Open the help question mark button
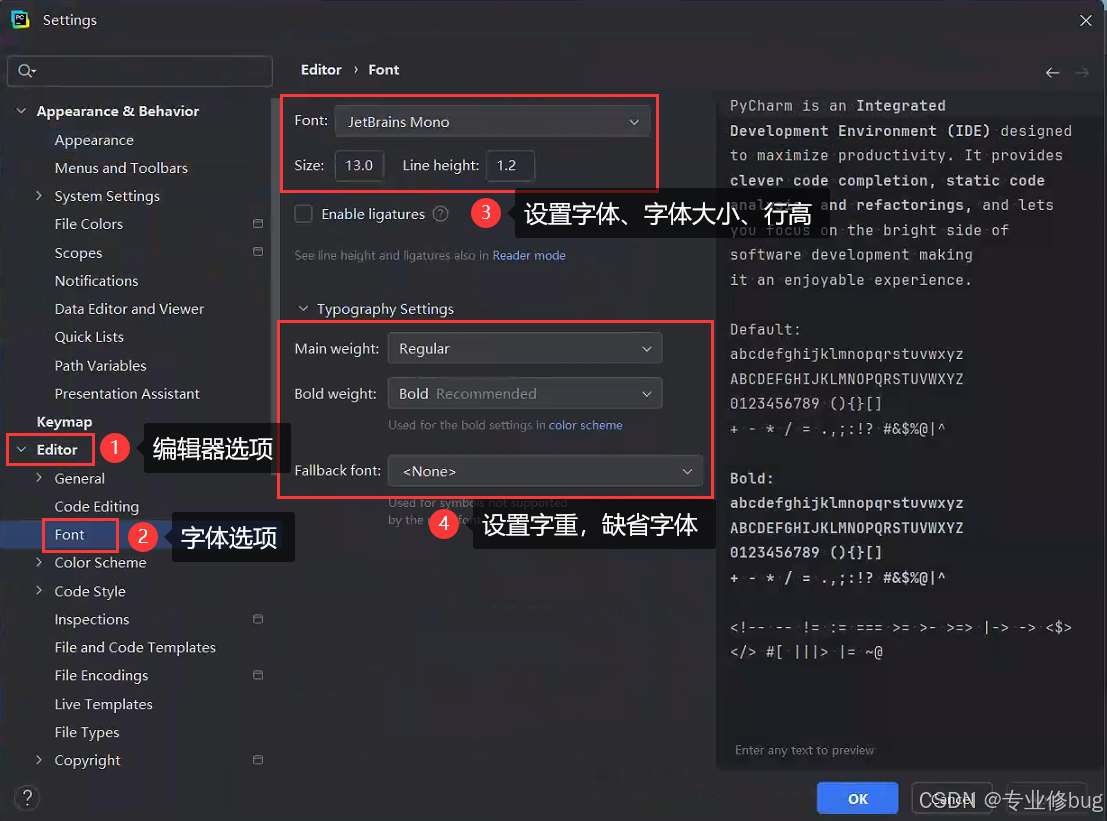Screen dimensions: 1107x821 [27, 798]
